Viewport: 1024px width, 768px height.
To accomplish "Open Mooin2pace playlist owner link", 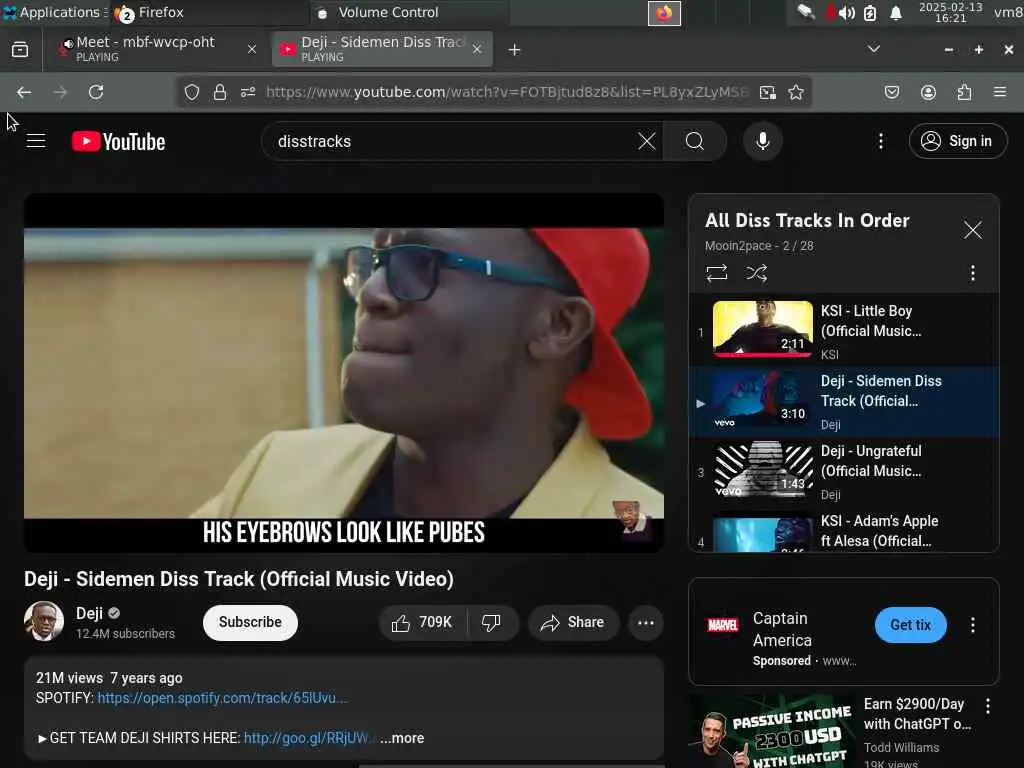I will pyautogui.click(x=738, y=246).
